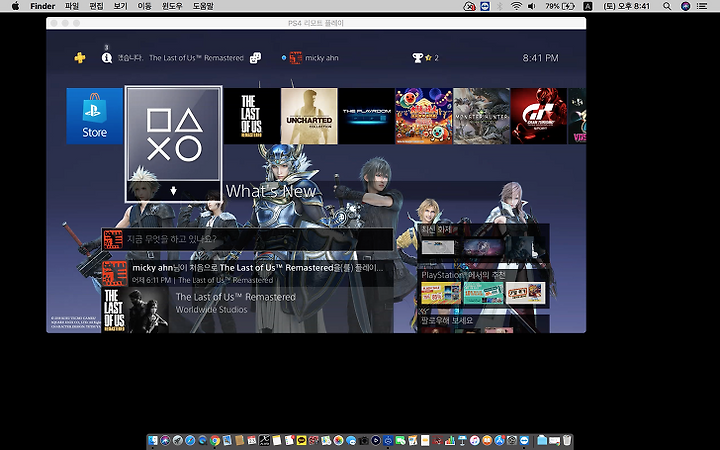Open the input source 'A' menu
The image size is (720, 450).
pyautogui.click(x=587, y=6)
